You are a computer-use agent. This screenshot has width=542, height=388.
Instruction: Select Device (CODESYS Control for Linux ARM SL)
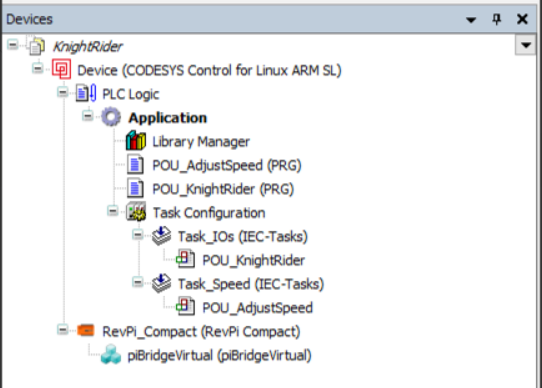(209, 71)
